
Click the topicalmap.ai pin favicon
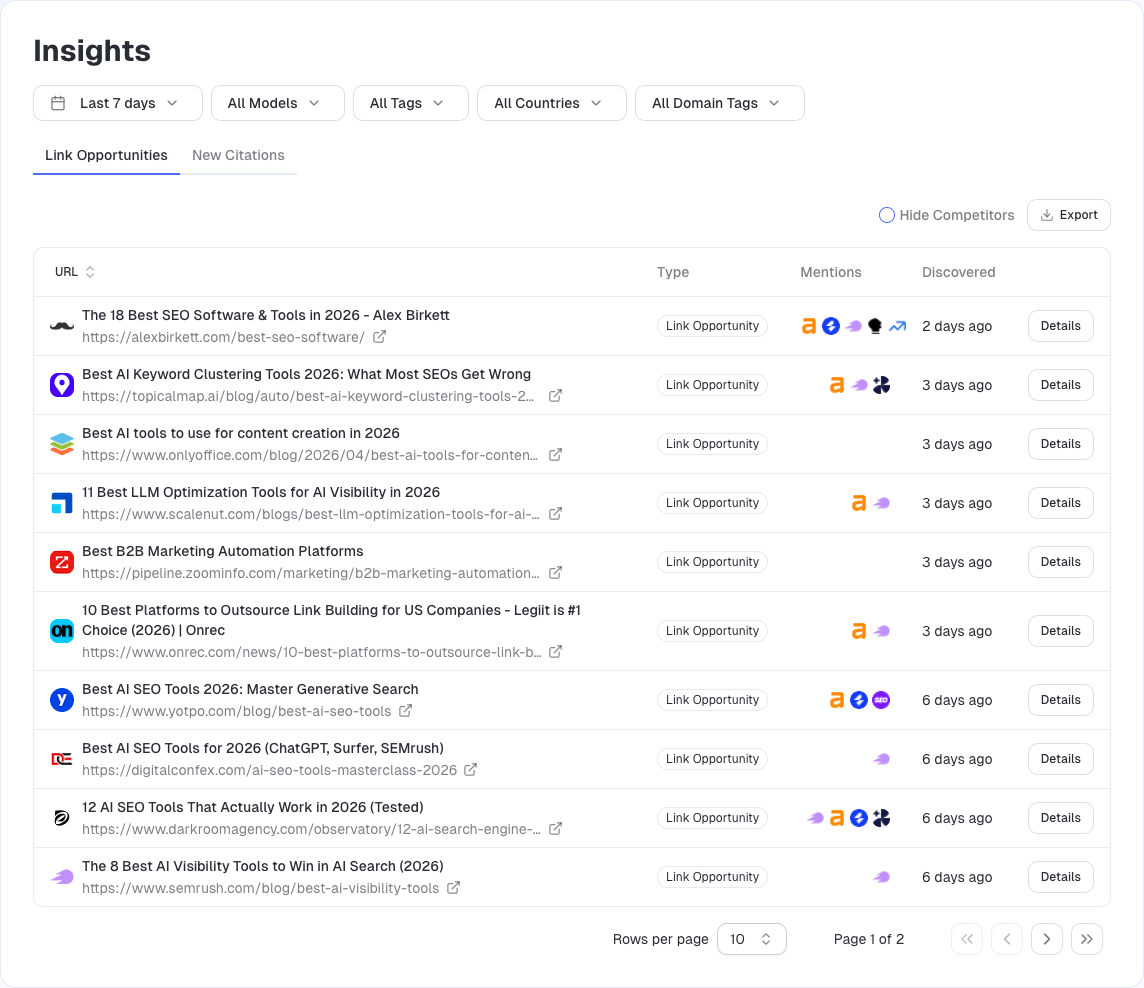62,385
